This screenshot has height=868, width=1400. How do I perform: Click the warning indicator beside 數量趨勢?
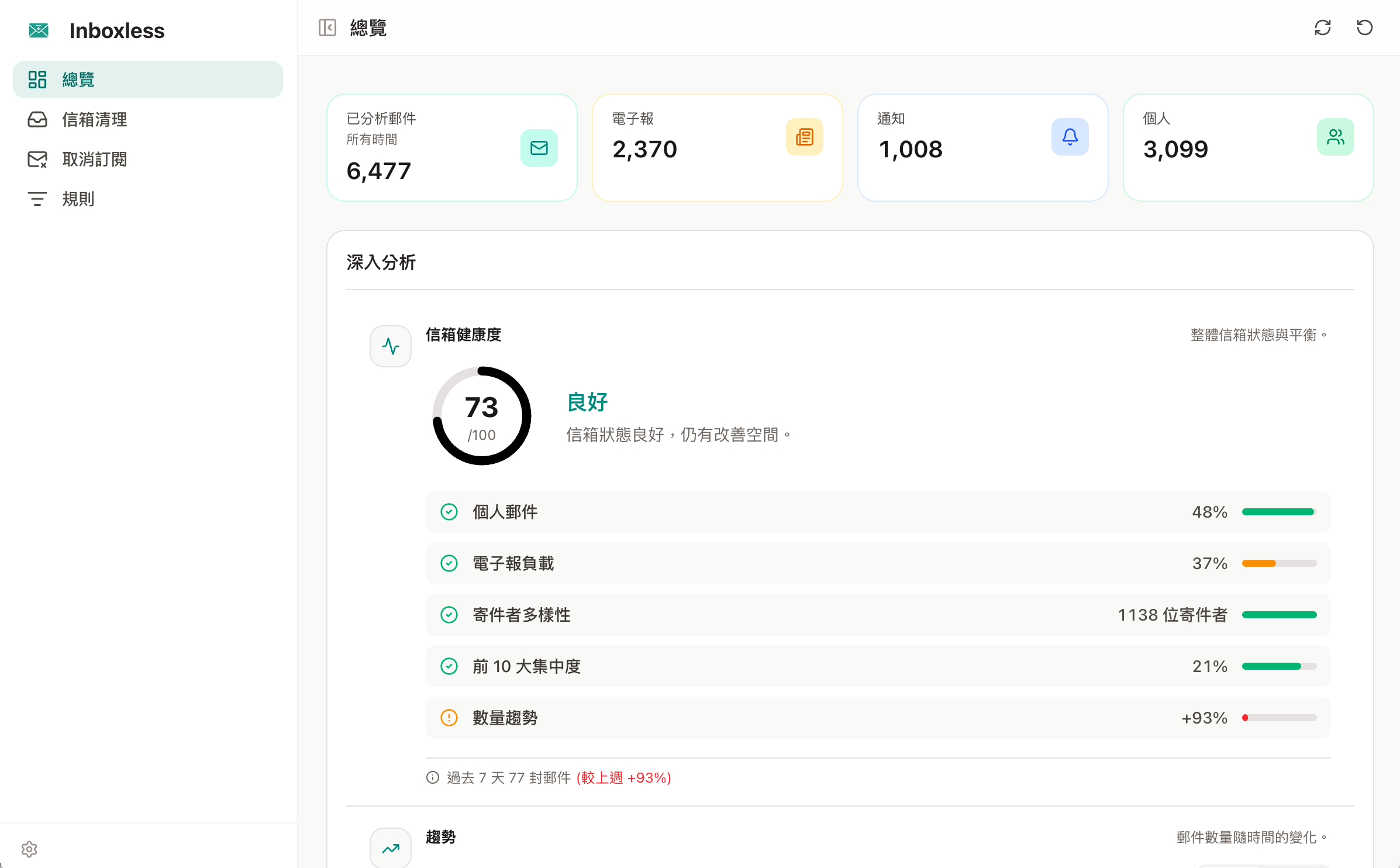point(449,718)
